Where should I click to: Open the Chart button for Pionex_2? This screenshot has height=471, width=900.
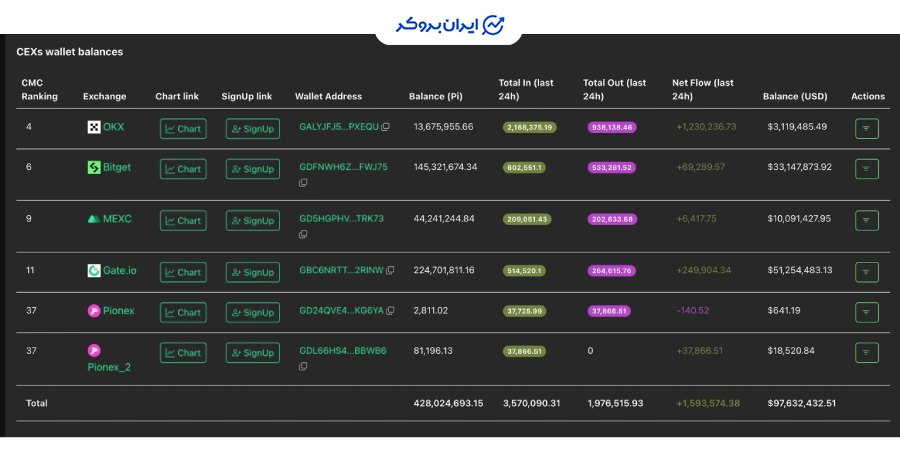click(183, 352)
